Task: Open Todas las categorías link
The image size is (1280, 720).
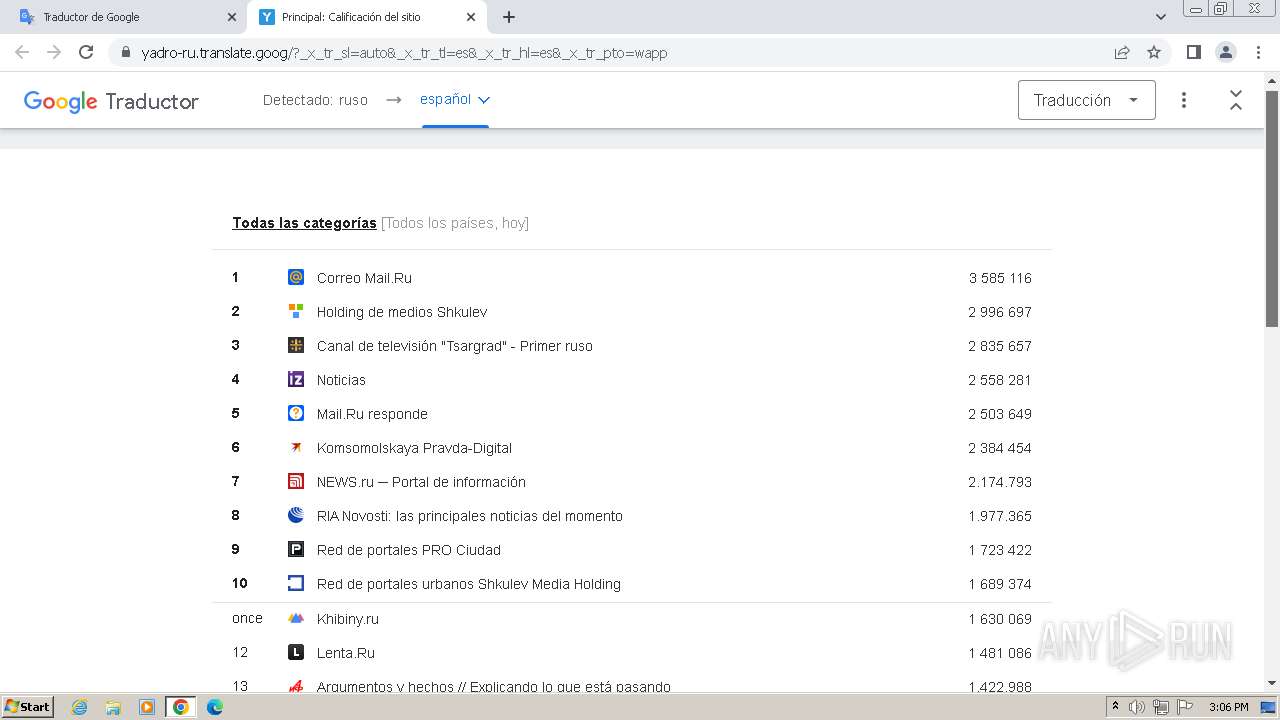Action: (304, 223)
